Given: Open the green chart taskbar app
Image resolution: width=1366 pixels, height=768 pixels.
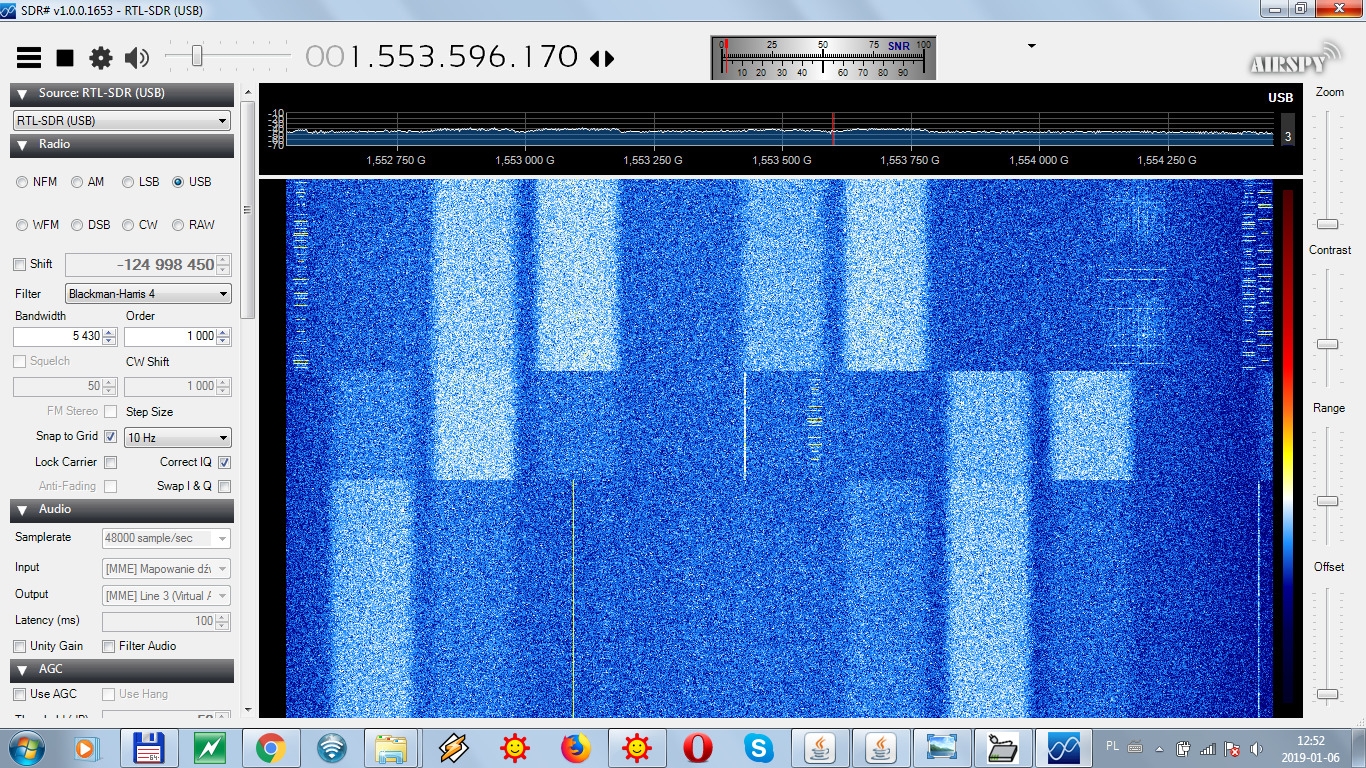Looking at the screenshot, I should pos(209,748).
